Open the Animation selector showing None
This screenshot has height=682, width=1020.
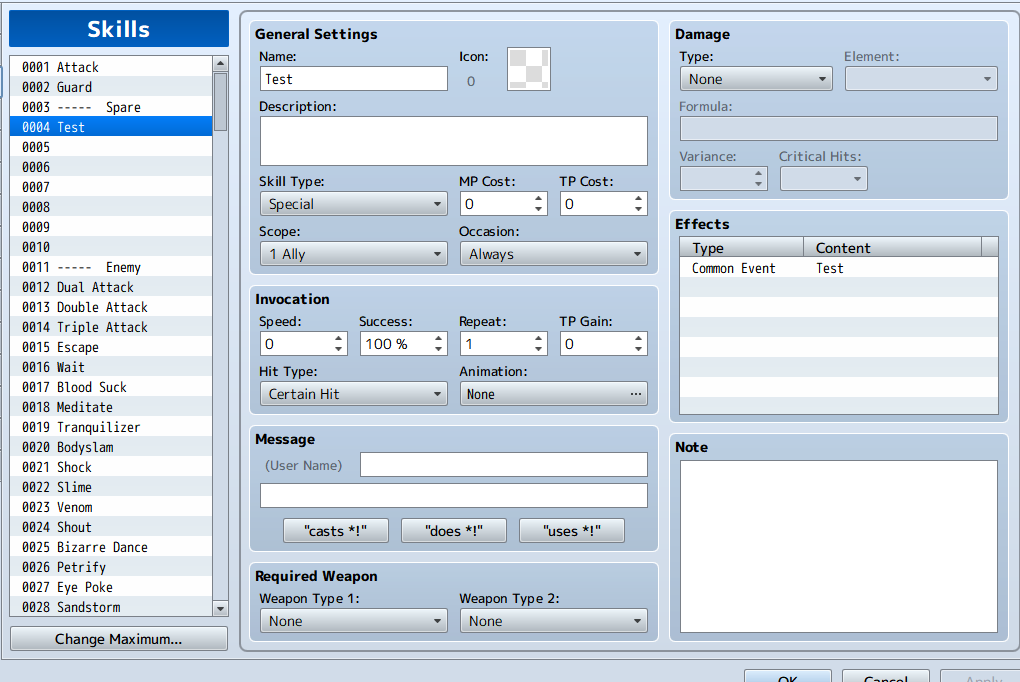tap(554, 394)
